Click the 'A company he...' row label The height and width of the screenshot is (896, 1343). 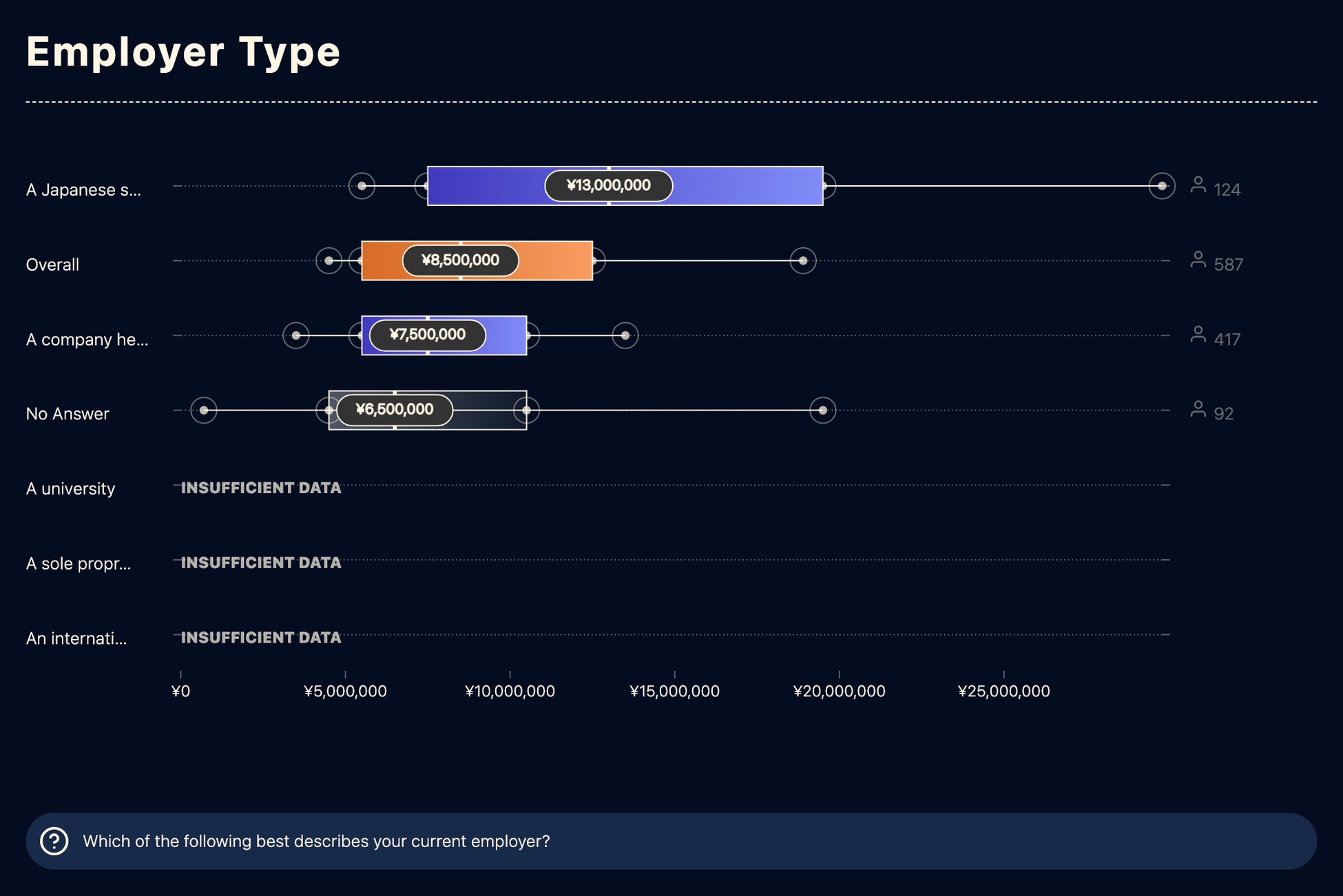87,340
